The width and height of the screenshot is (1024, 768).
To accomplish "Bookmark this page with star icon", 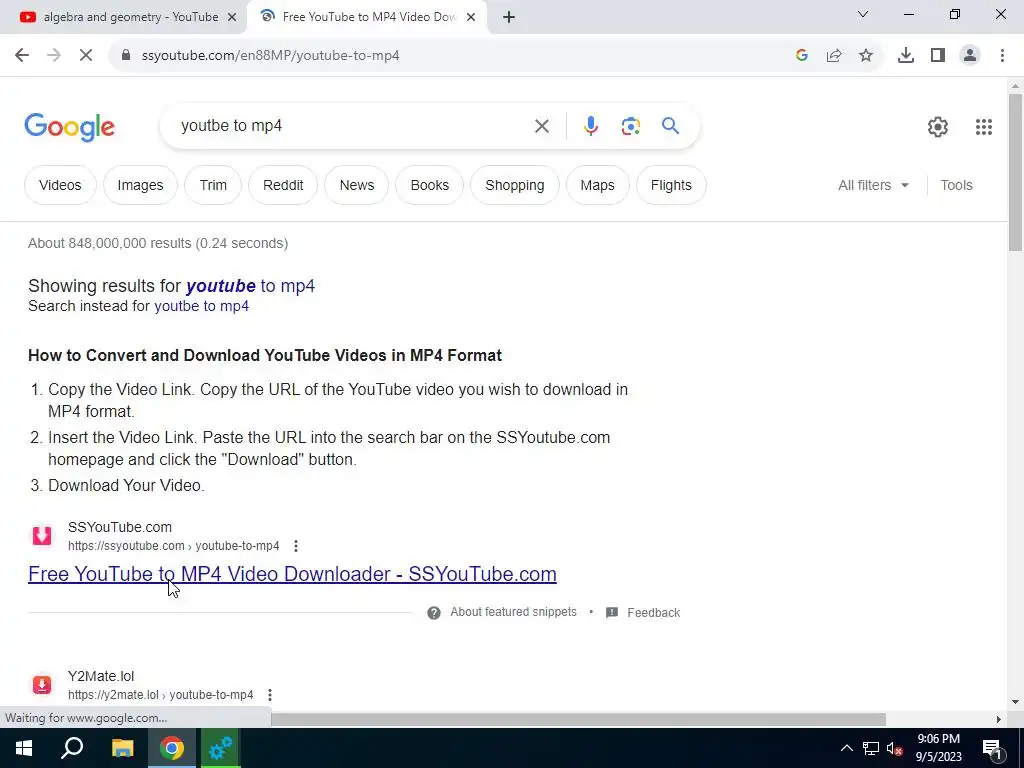I will [x=866, y=56].
